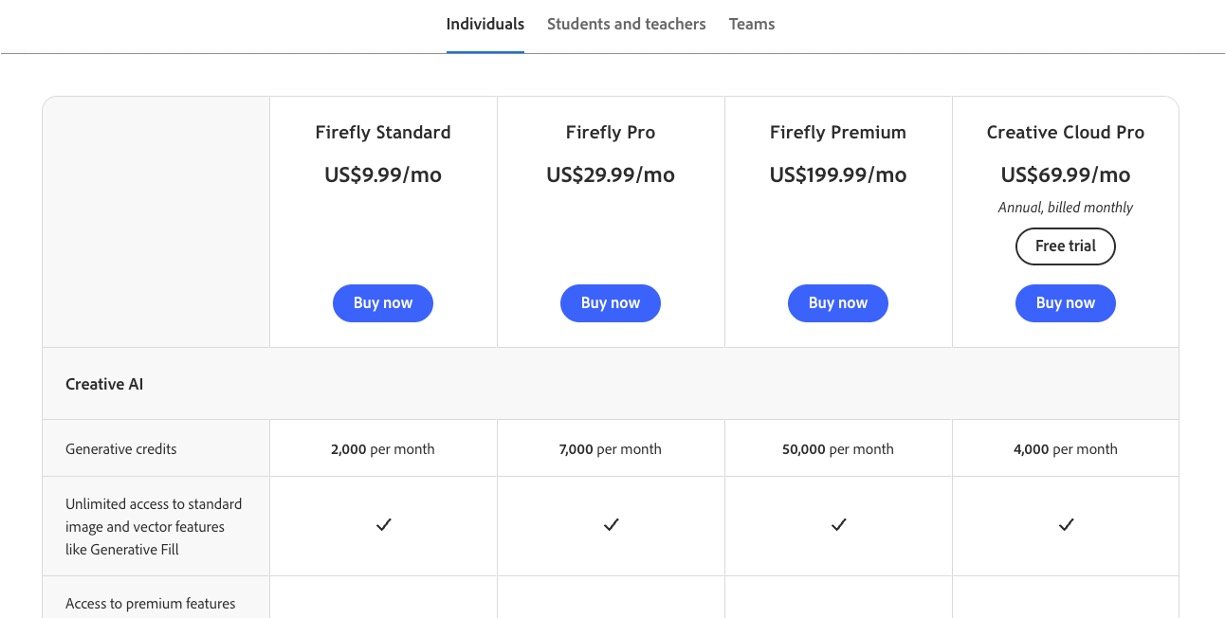
Task: Click the Creative AI section header
Action: click(104, 384)
